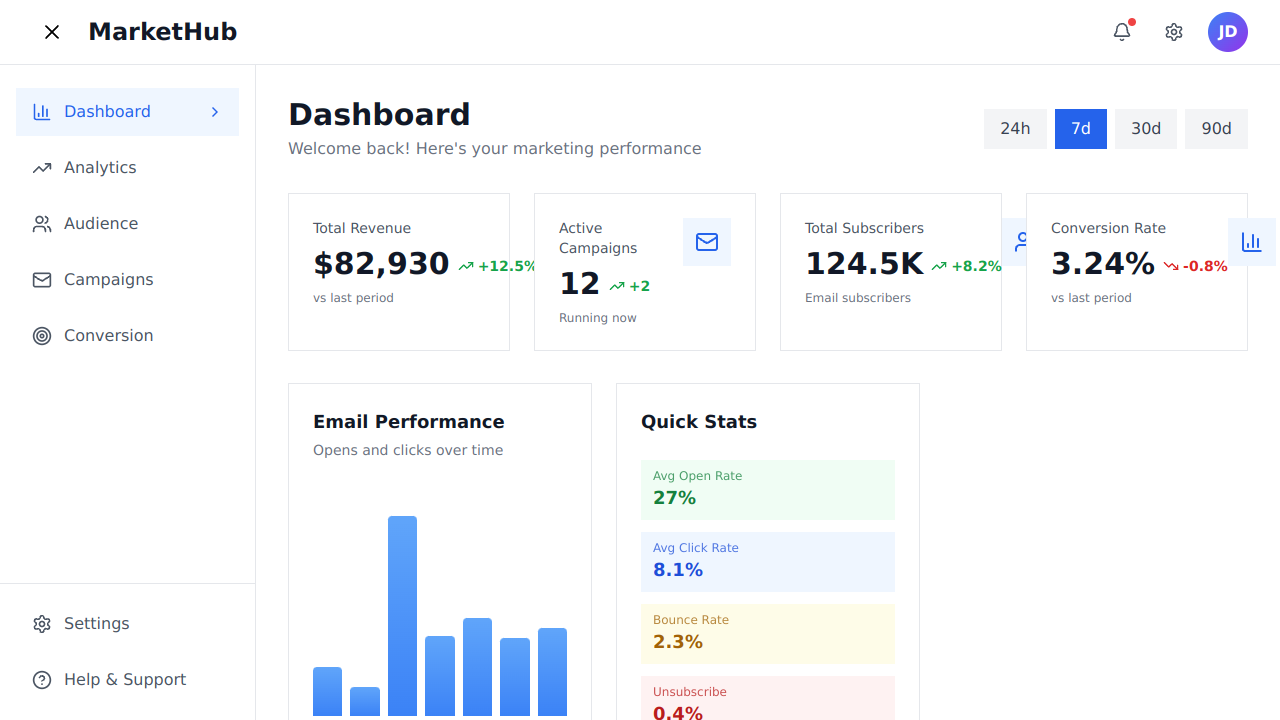Screen dimensions: 1280x720
Task: Click the Help & Support question mark icon
Action: (42, 680)
